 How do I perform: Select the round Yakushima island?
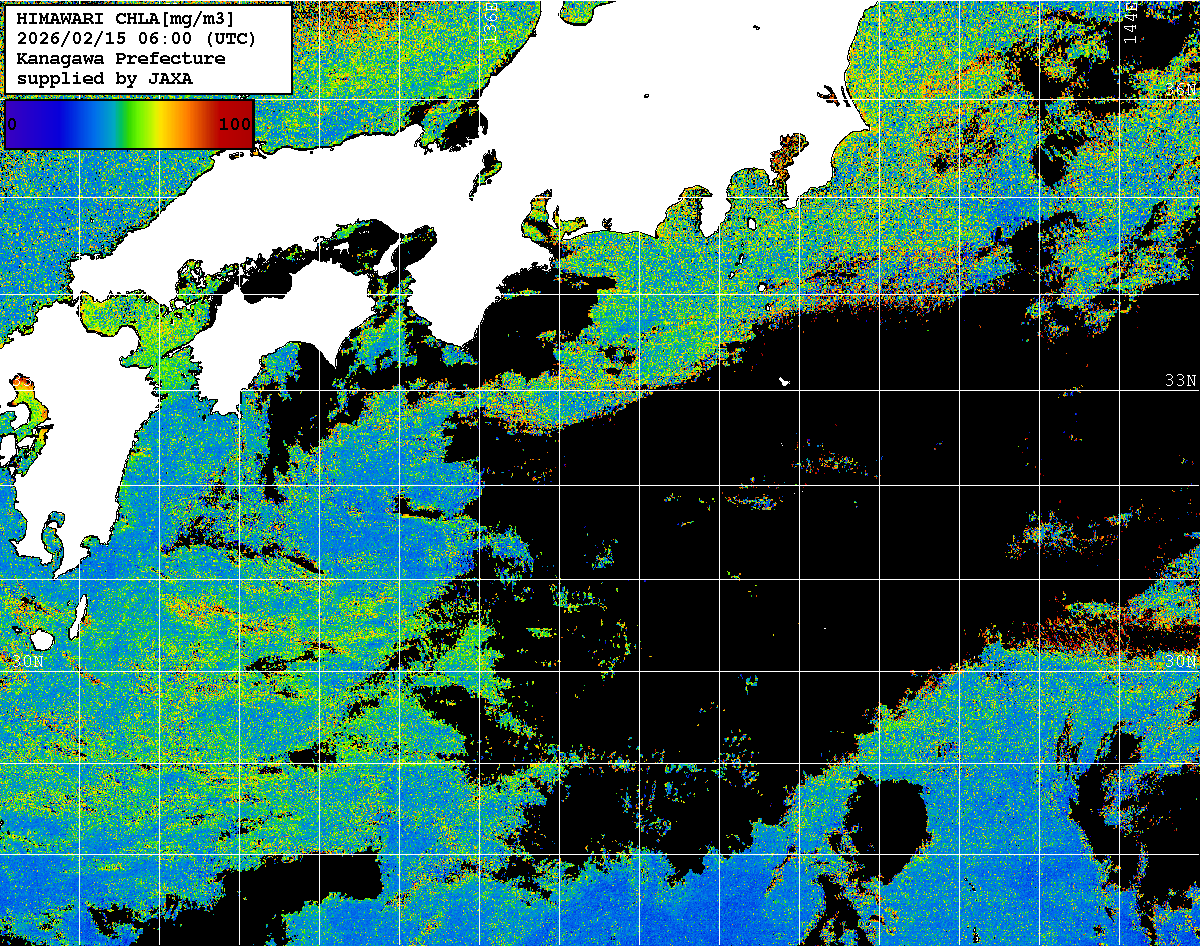pos(41,638)
